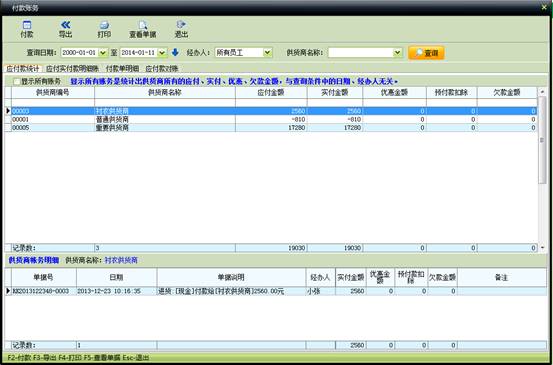Click the 日期 column header

point(117,277)
